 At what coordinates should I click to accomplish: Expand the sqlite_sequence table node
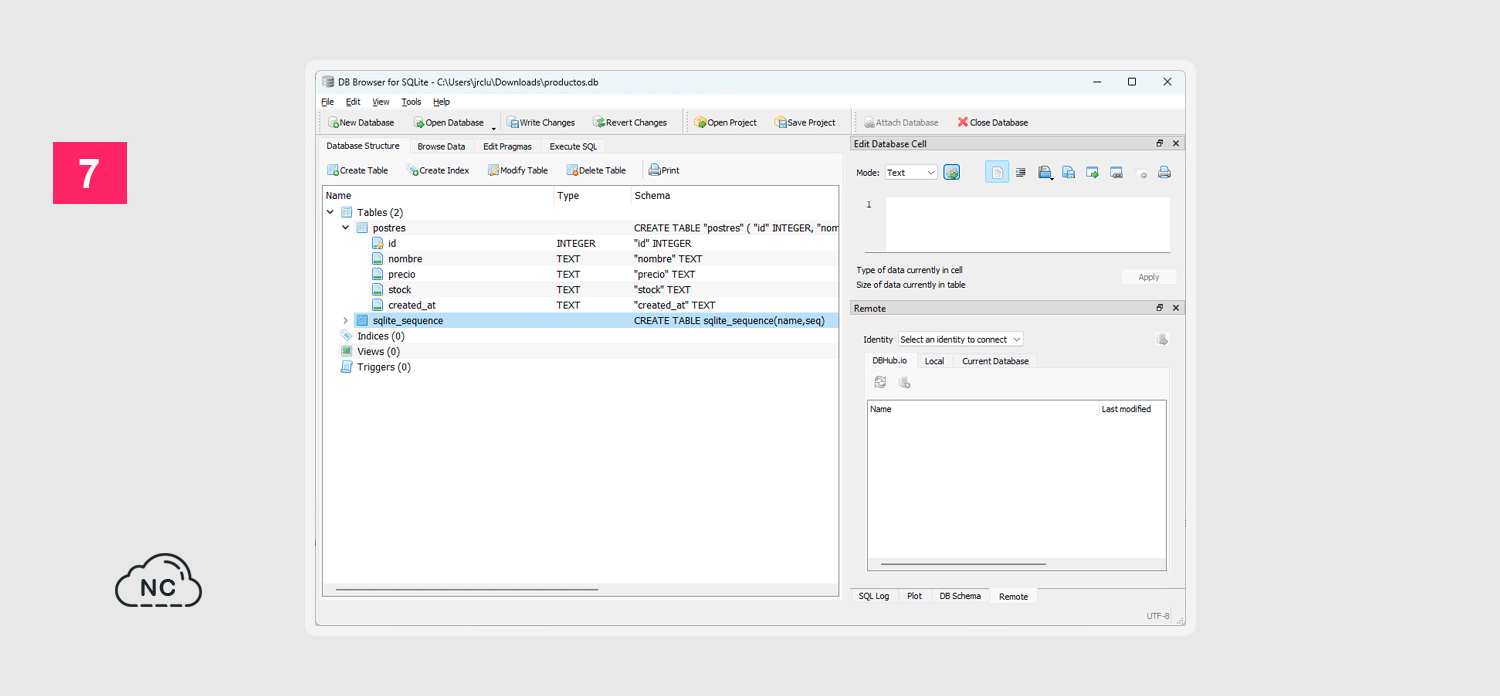pyautogui.click(x=346, y=321)
